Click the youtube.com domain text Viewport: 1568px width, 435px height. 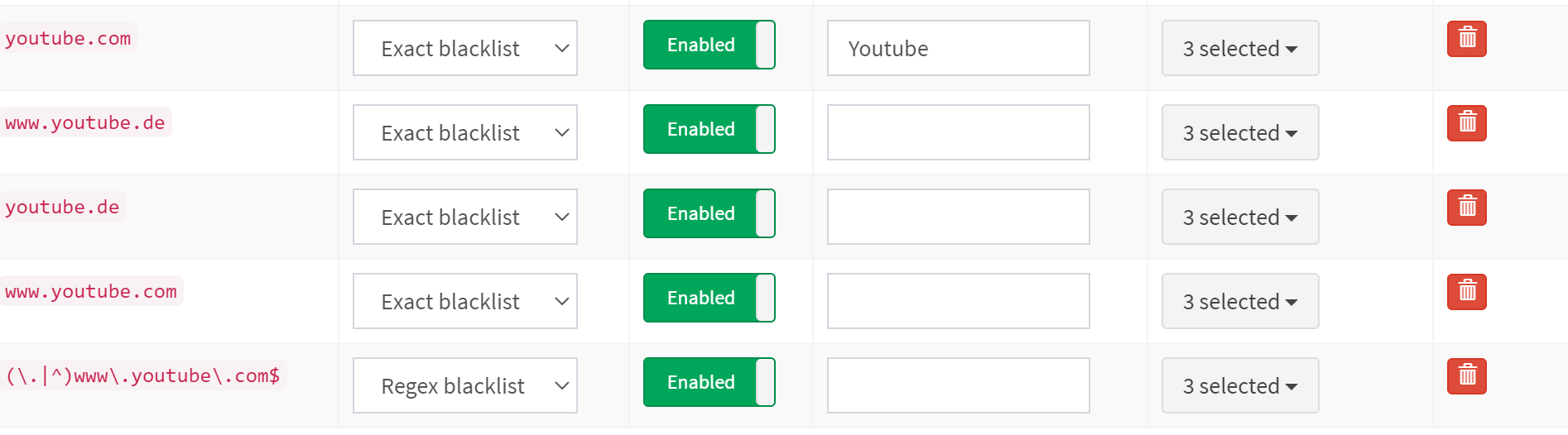click(68, 38)
